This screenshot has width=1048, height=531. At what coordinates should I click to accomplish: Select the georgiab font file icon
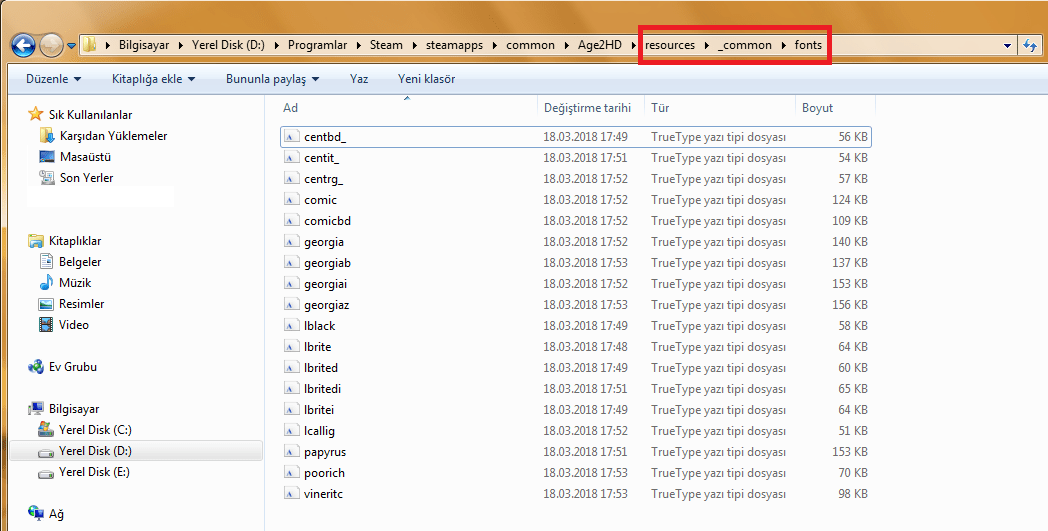click(x=291, y=263)
